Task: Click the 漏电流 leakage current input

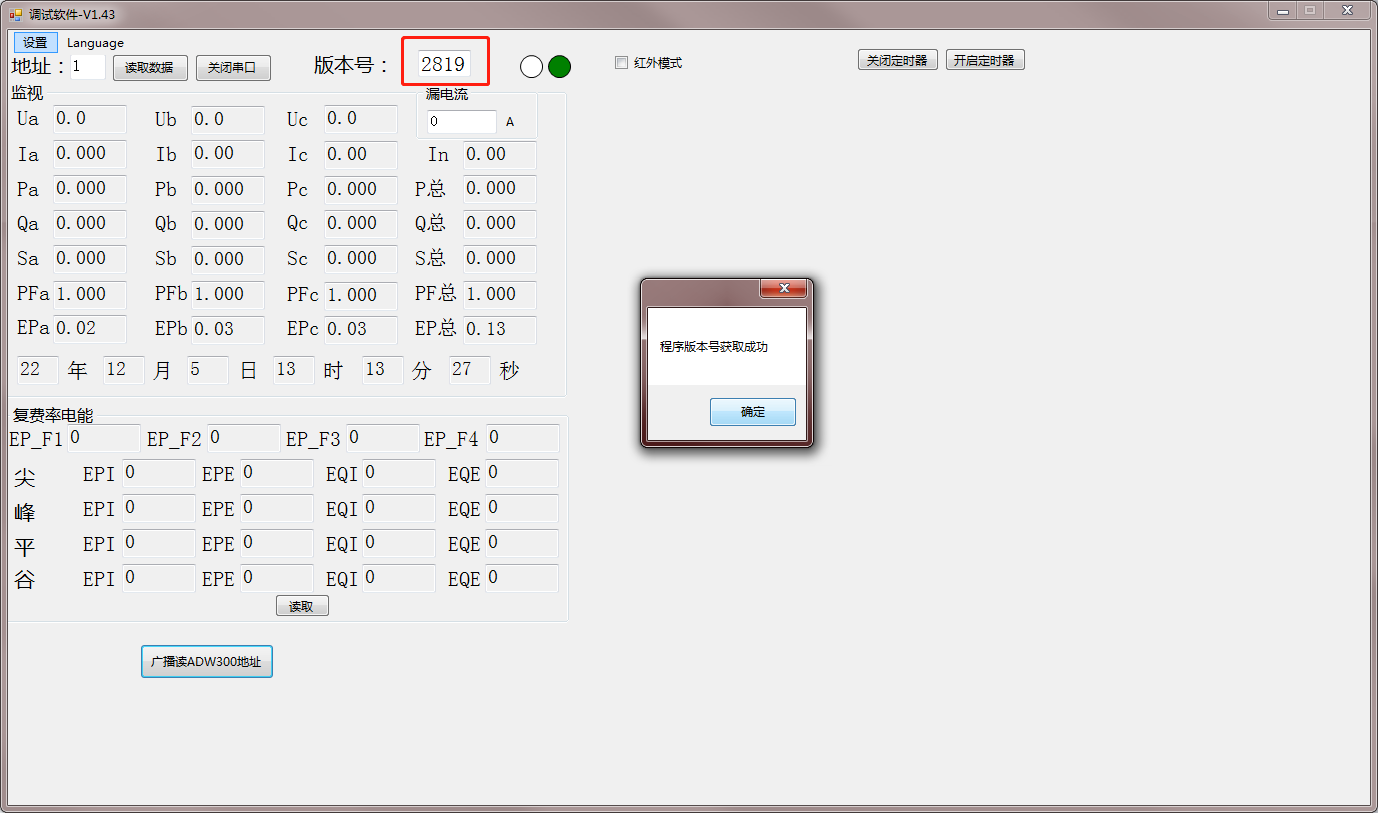Action: click(x=461, y=122)
